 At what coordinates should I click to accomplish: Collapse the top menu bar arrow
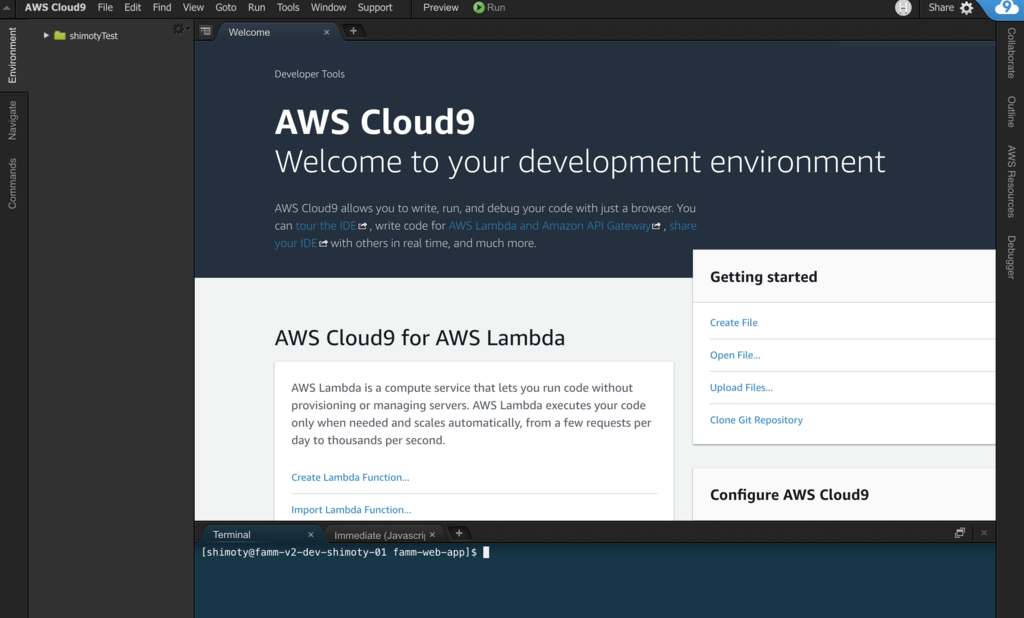[x=9, y=8]
